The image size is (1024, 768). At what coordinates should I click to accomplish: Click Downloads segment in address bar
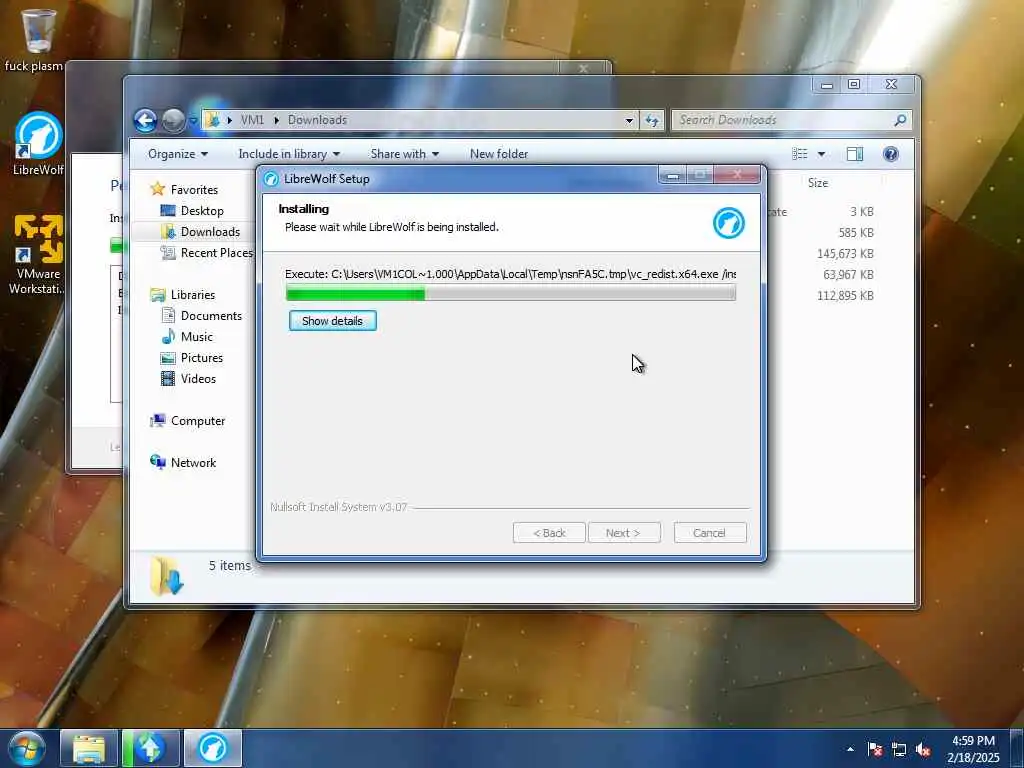coord(317,120)
